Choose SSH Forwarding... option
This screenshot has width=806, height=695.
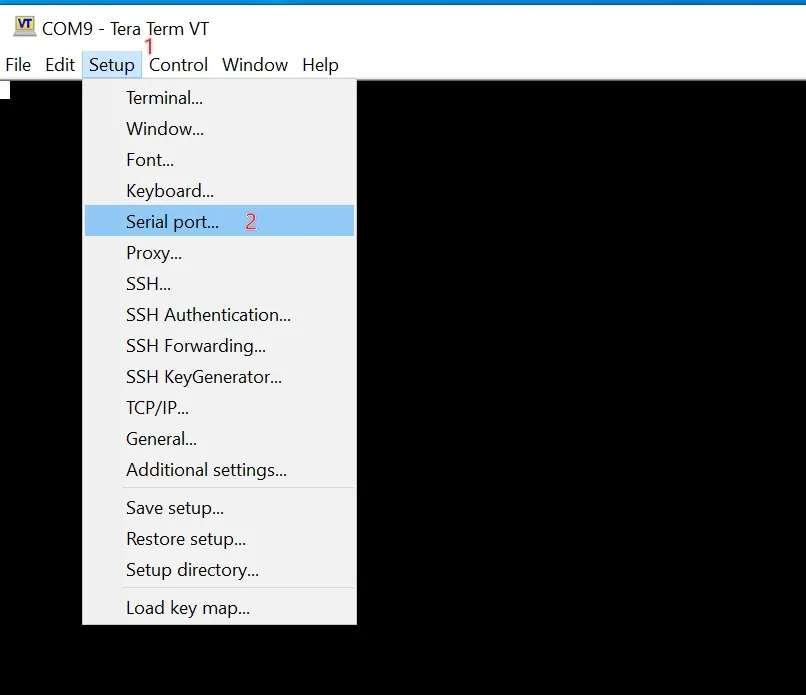(219, 345)
